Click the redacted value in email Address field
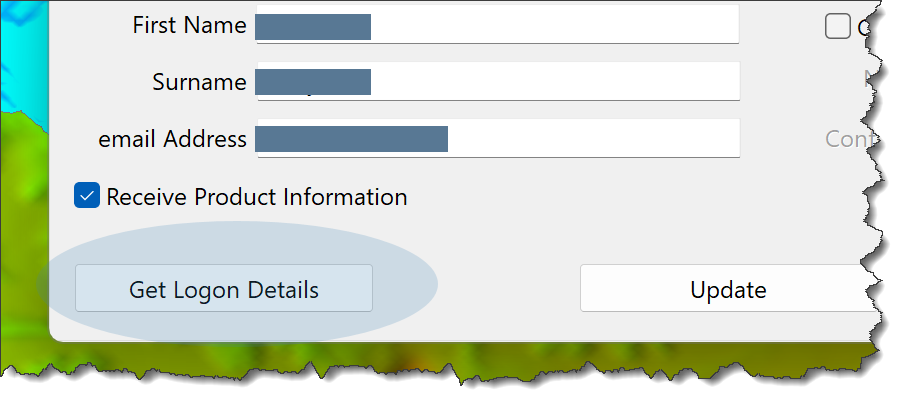 351,139
